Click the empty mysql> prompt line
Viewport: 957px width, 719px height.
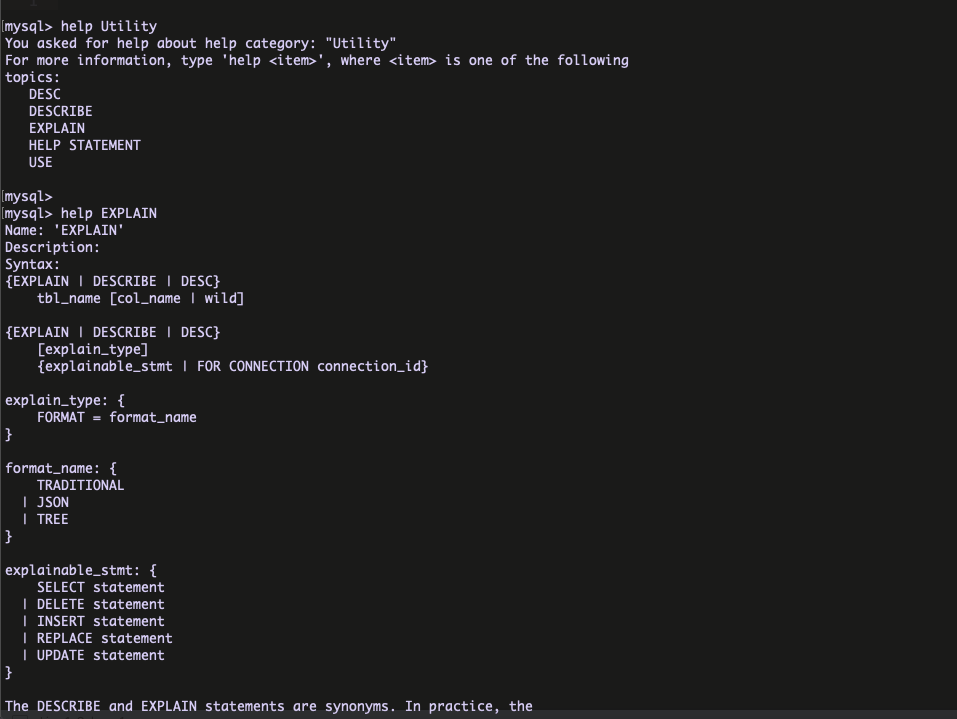(x=28, y=196)
